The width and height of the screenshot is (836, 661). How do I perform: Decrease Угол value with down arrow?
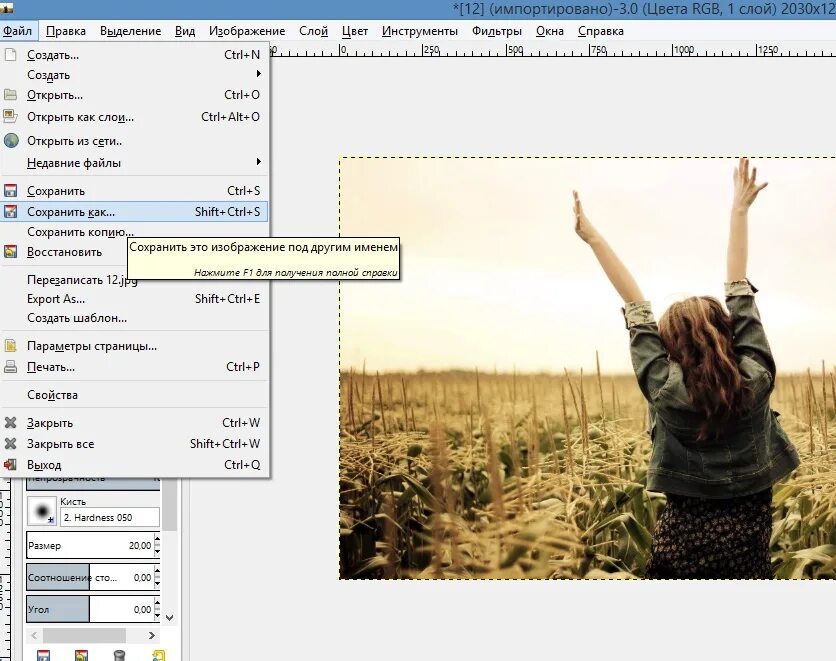click(157, 615)
